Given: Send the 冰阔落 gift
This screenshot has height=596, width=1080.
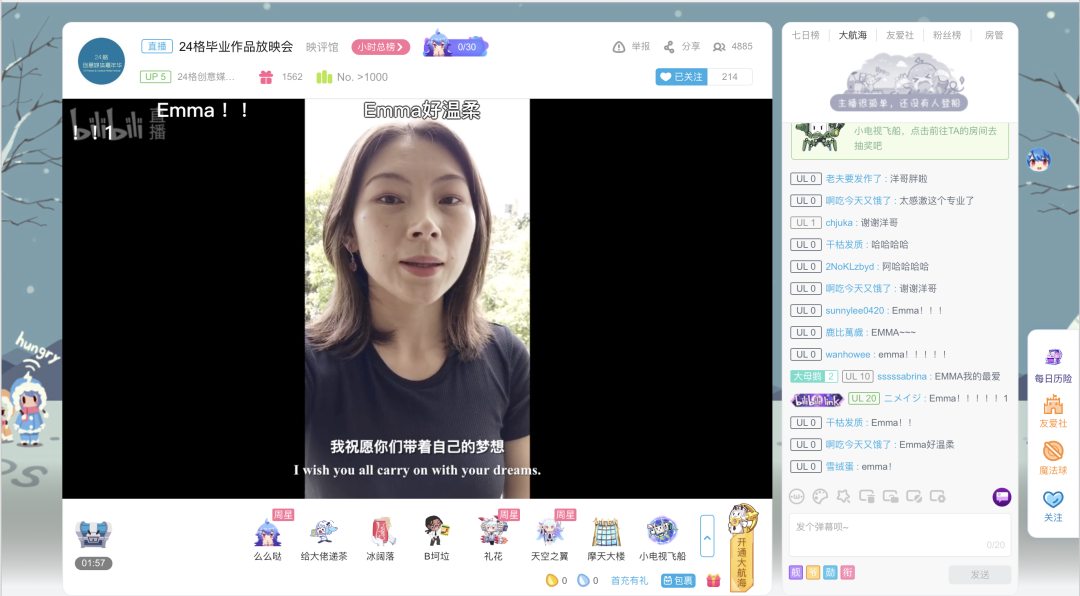Looking at the screenshot, I should coord(380,531).
